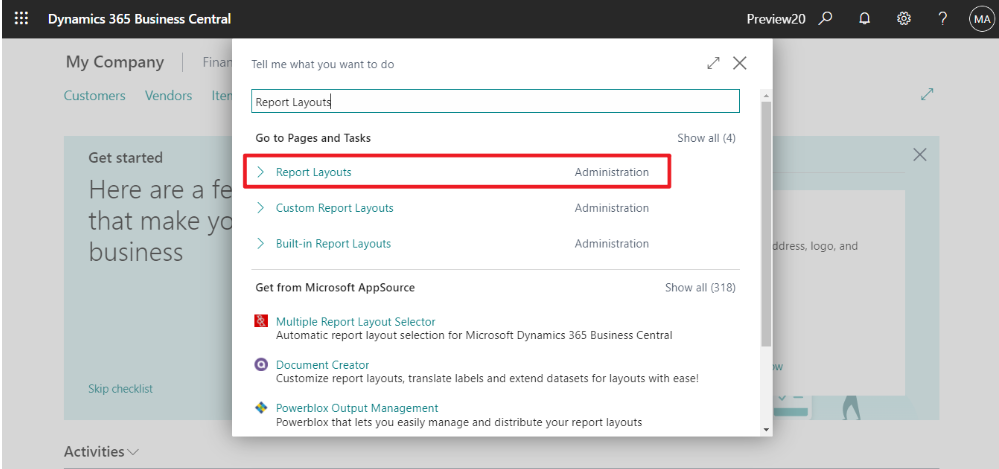Click the Administration label on Built-in Report Layouts row
Image resolution: width=999 pixels, height=469 pixels.
(x=612, y=243)
